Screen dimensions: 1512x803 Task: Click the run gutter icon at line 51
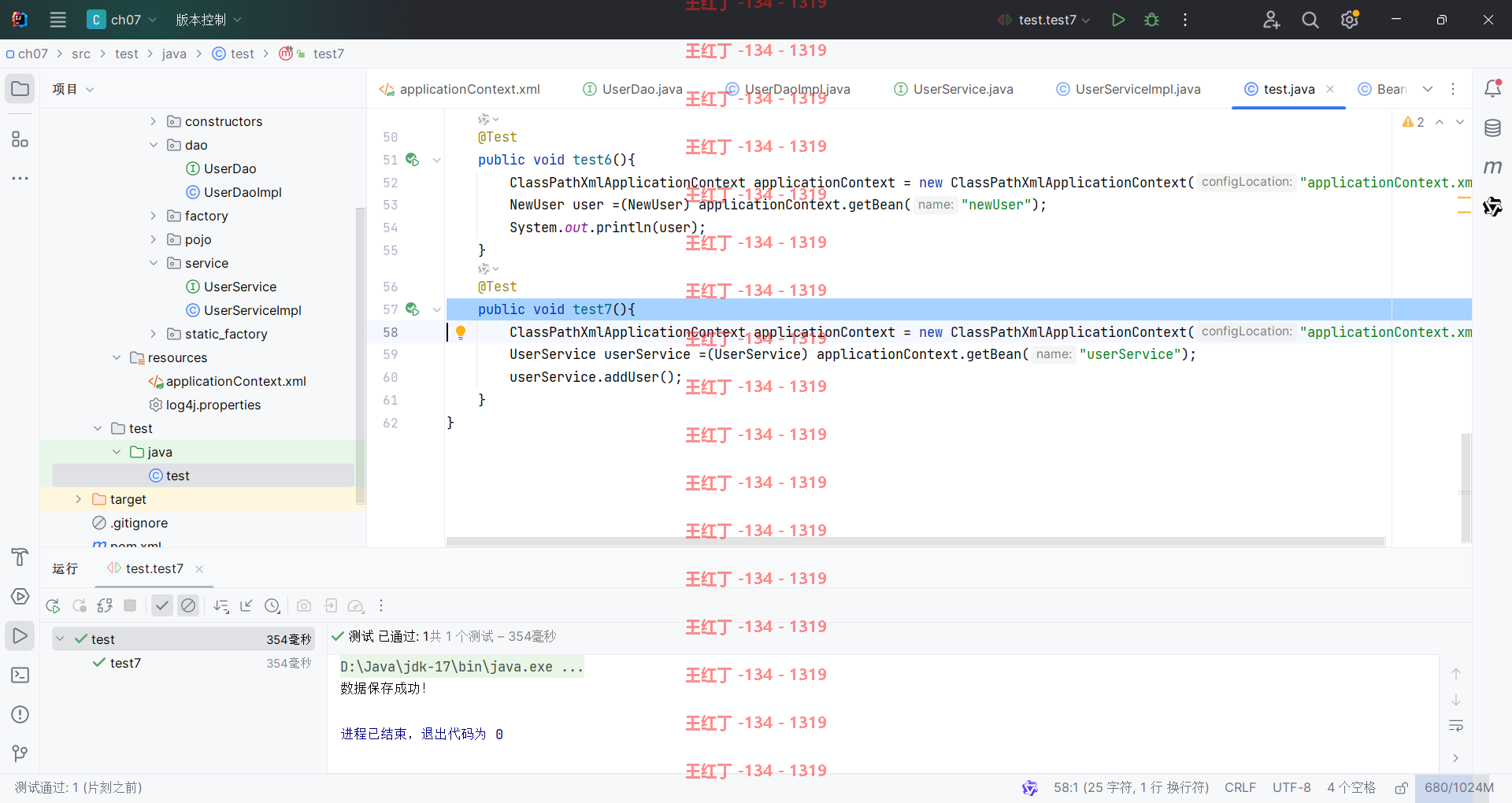pyautogui.click(x=412, y=160)
